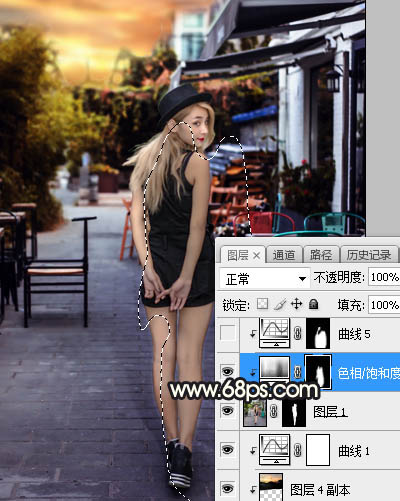Click the 填充 fill value field
This screenshot has width=400, height=501.
[384, 305]
